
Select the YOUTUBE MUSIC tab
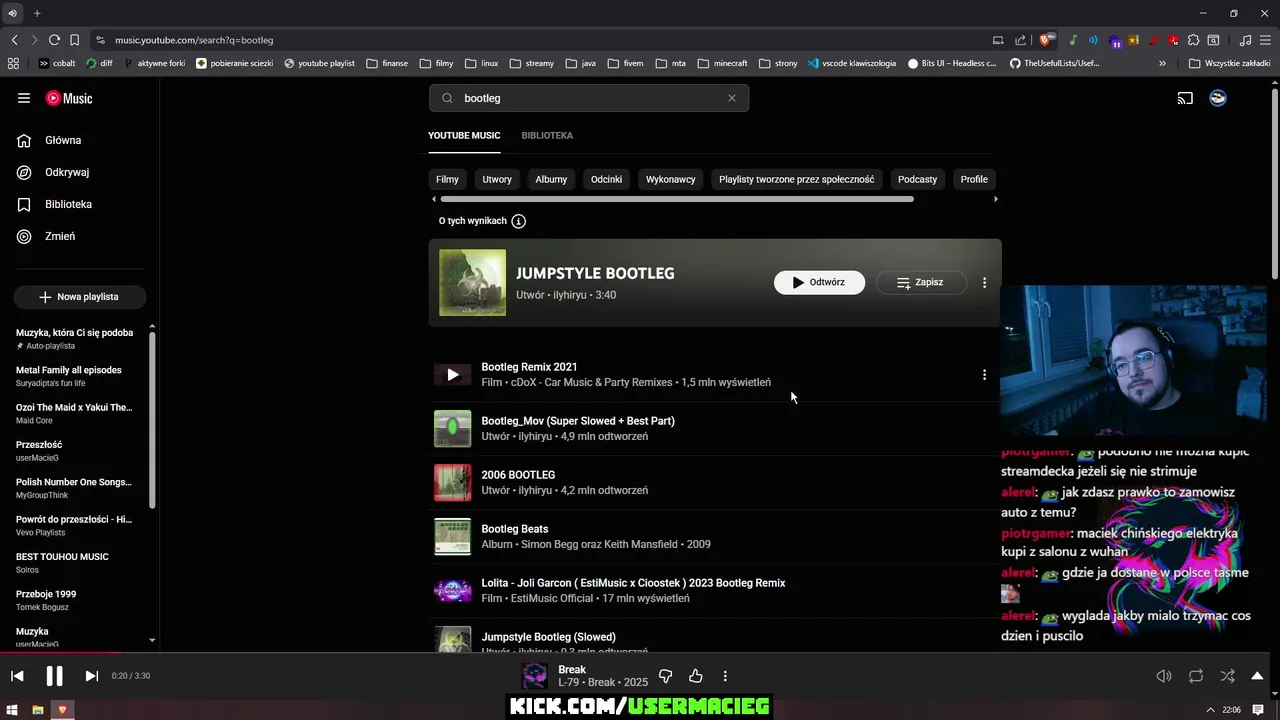[x=464, y=135]
